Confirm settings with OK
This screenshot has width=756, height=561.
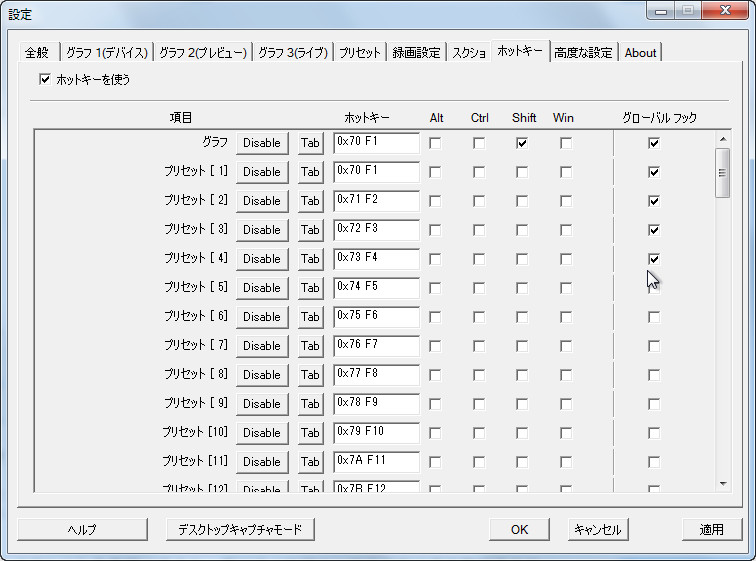click(519, 530)
